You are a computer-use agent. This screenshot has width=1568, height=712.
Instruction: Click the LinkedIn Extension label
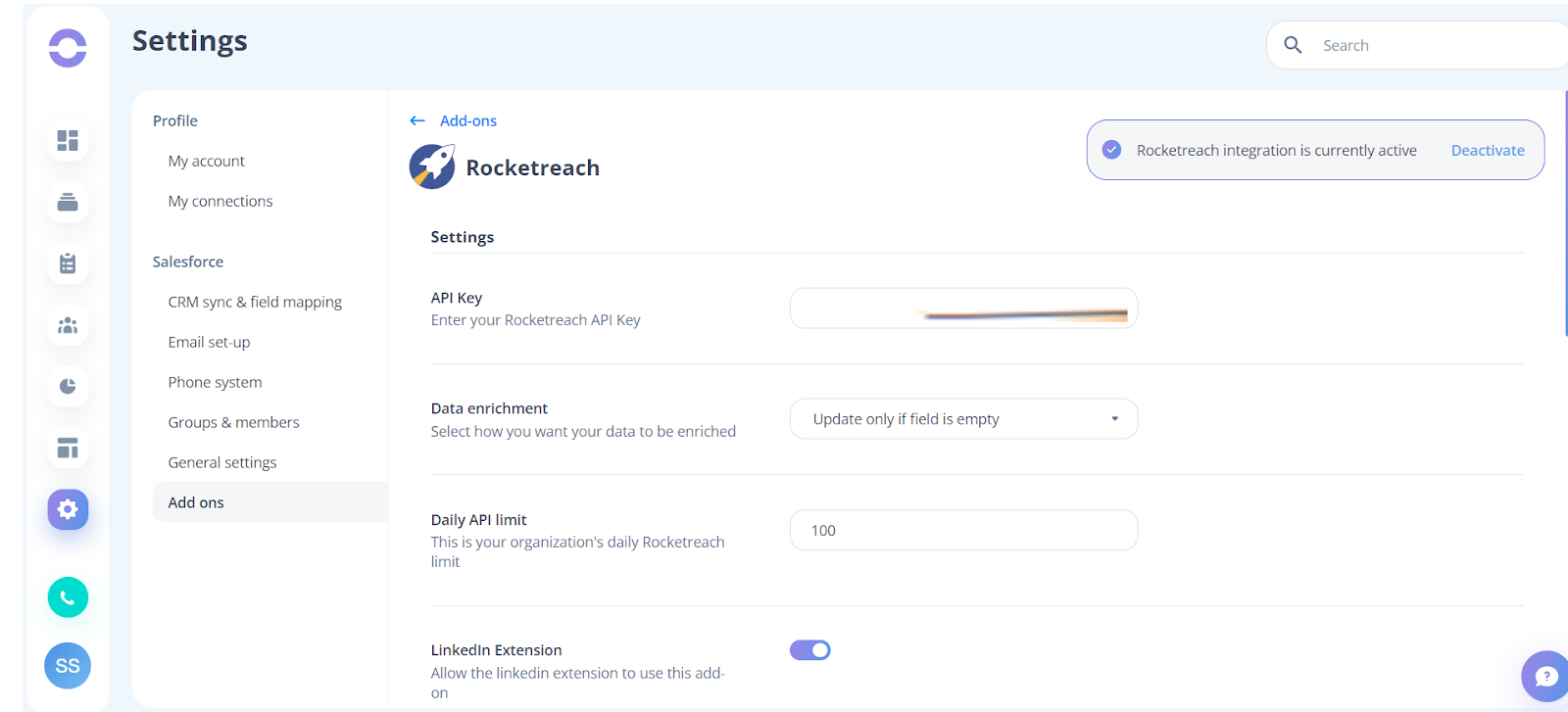(496, 650)
